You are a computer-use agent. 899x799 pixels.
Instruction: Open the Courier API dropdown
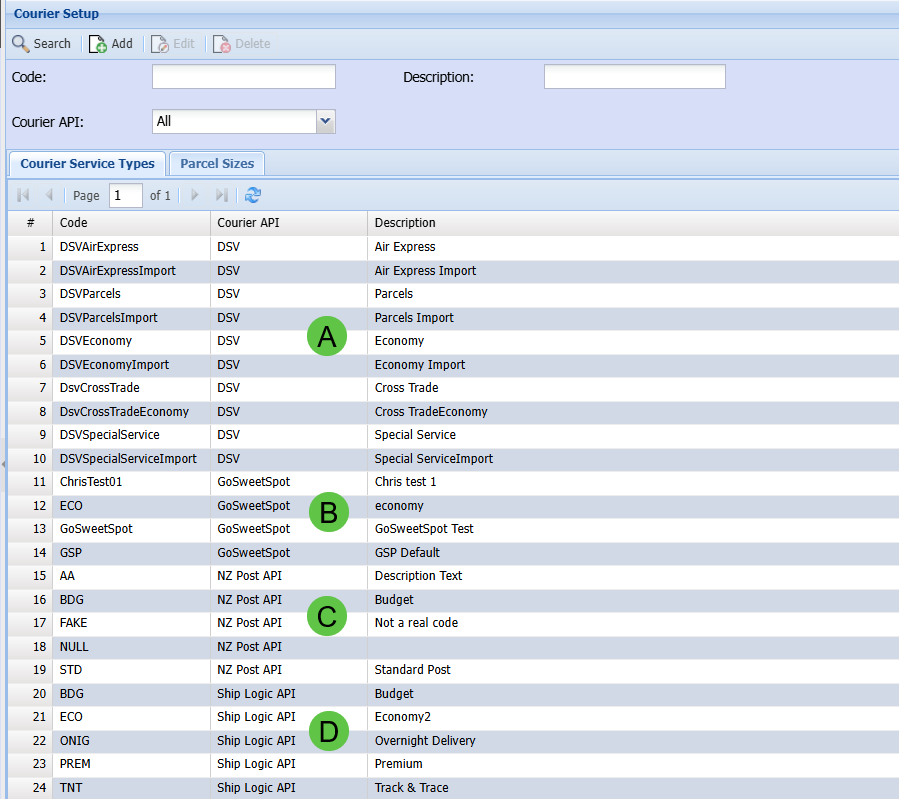pyautogui.click(x=325, y=121)
